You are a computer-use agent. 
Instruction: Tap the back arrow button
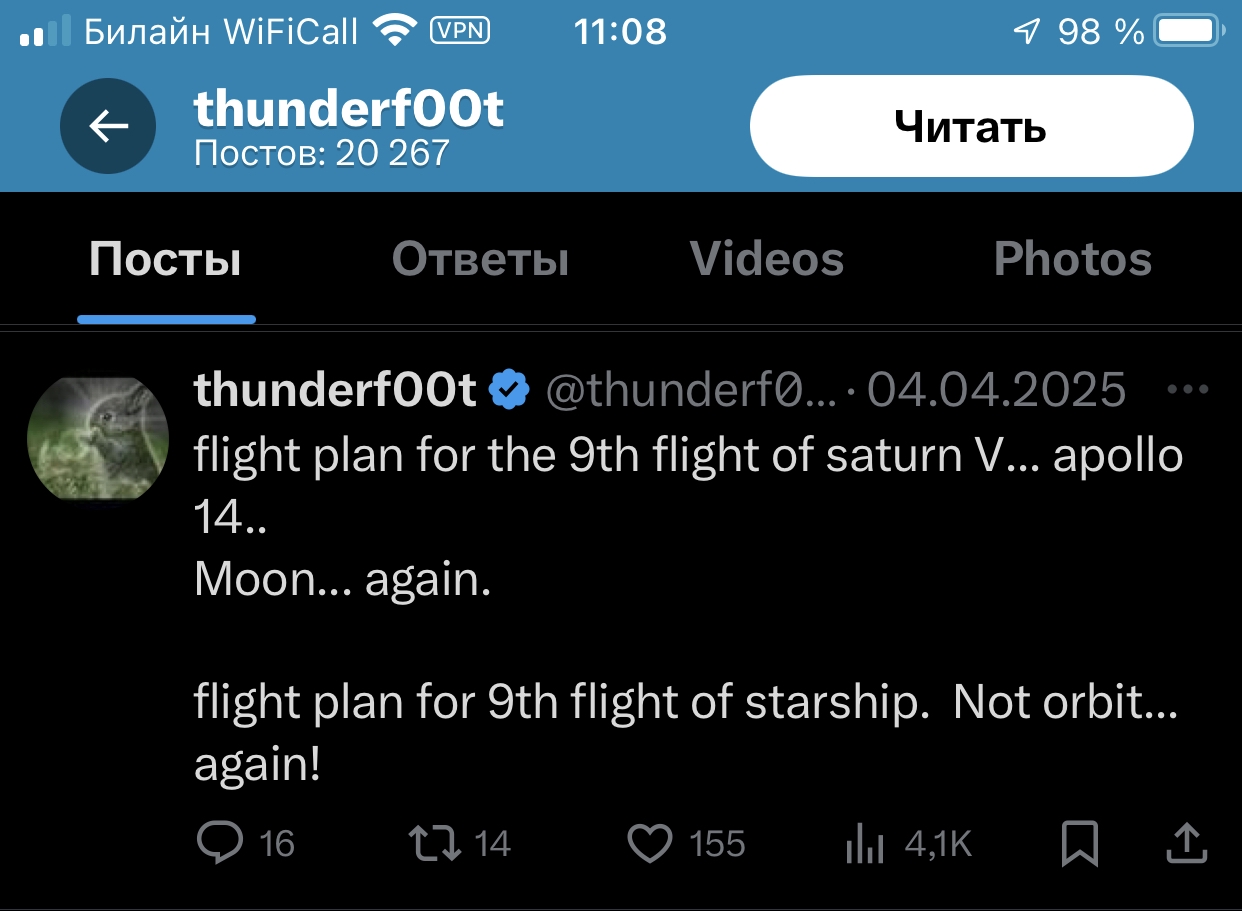coord(108,126)
